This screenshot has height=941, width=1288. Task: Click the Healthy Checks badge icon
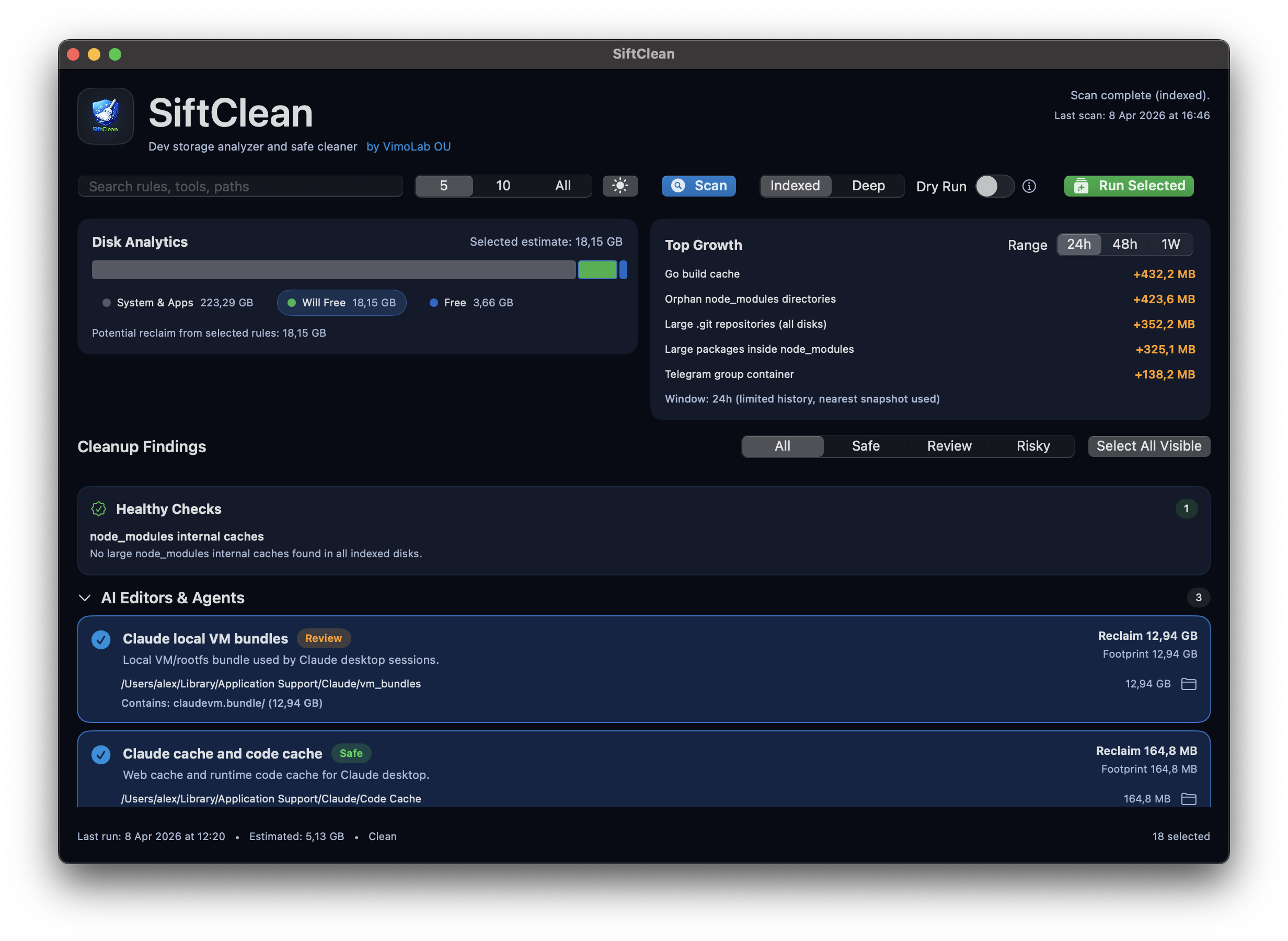pyautogui.click(x=99, y=509)
